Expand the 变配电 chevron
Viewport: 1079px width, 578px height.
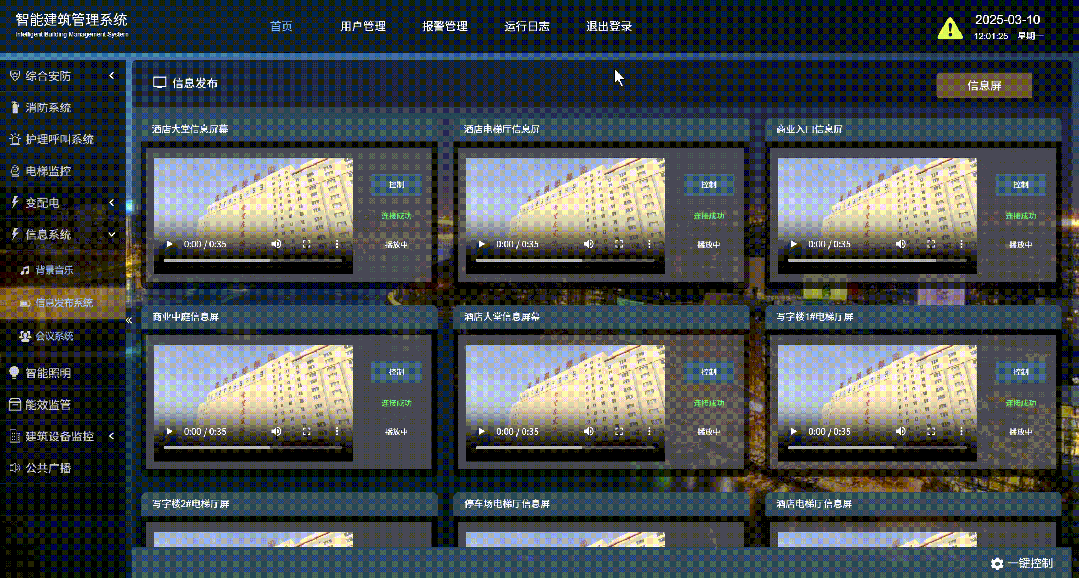112,202
